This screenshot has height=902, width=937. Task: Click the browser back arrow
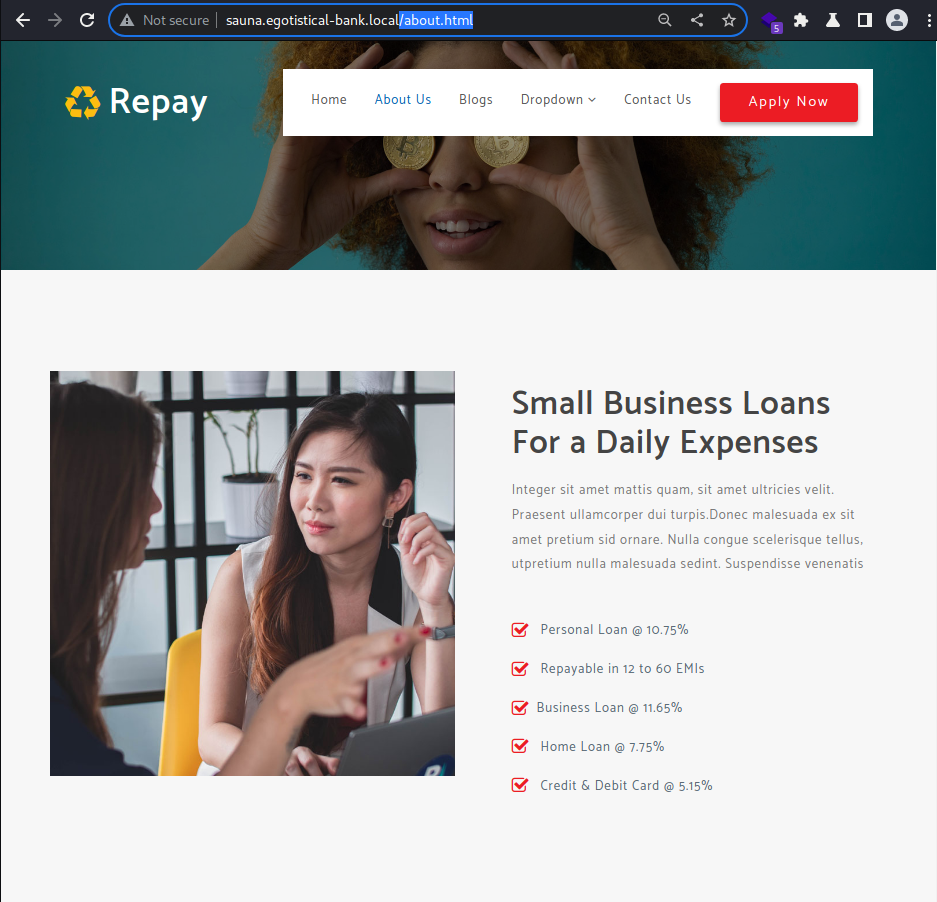coord(23,20)
